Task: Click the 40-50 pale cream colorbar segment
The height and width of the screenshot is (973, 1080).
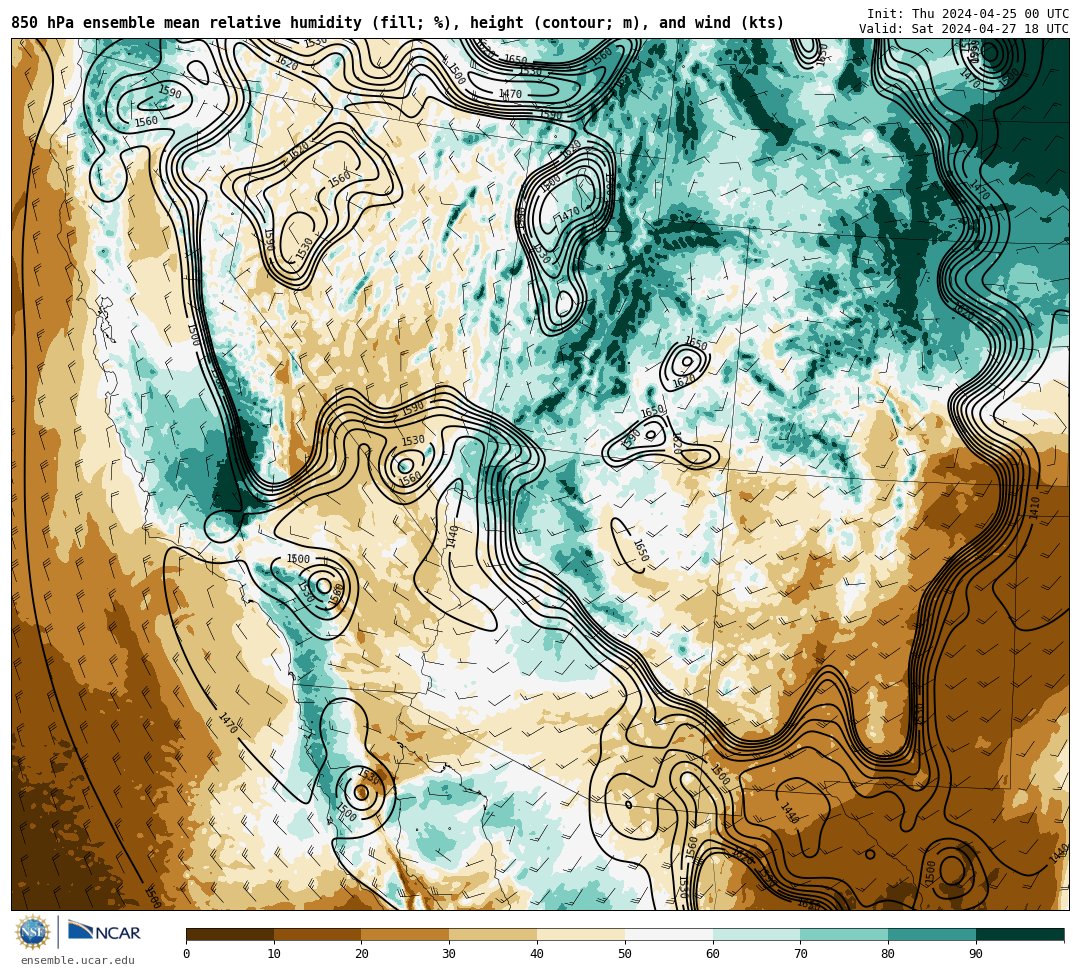Action: click(581, 934)
